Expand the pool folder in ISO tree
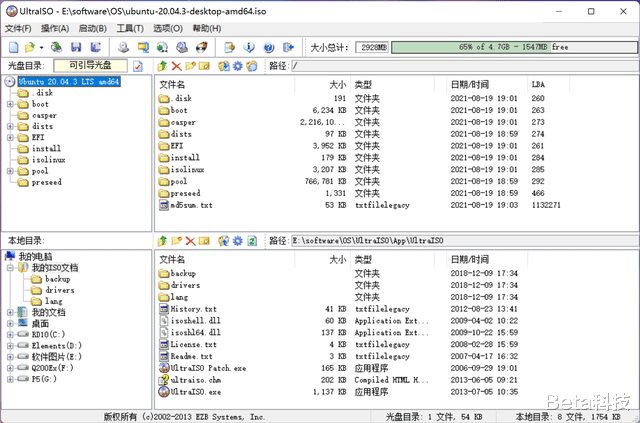Screen dimensions: 640x423 pos(10,171)
